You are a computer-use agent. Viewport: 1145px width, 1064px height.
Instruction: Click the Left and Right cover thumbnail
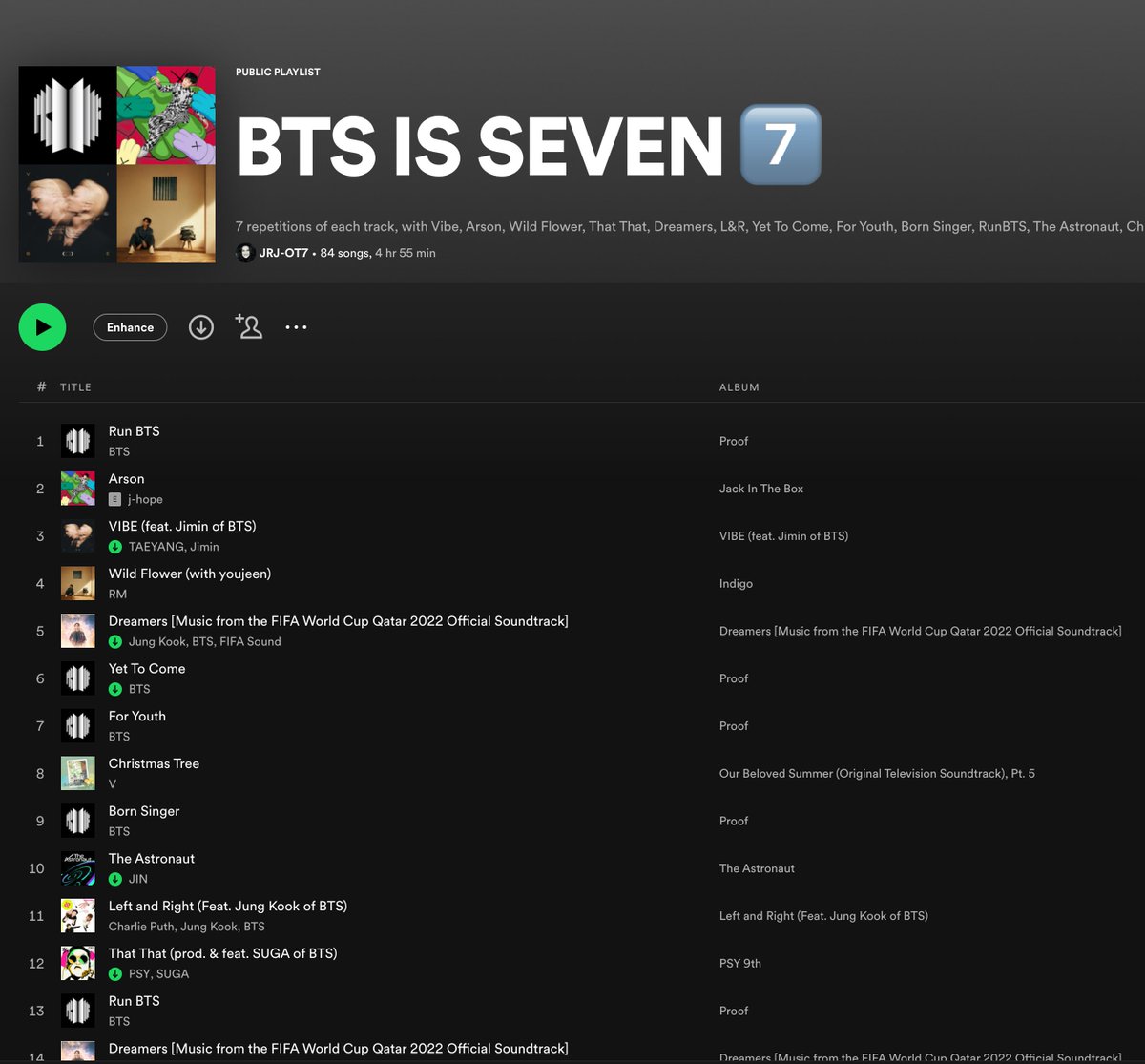click(x=78, y=915)
